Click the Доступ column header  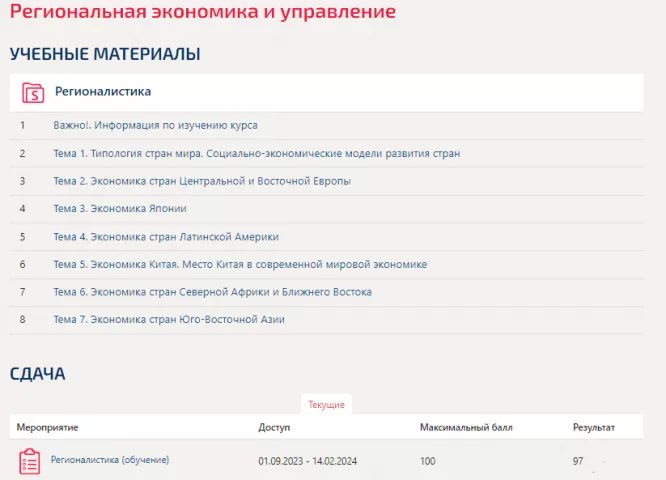tap(274, 427)
